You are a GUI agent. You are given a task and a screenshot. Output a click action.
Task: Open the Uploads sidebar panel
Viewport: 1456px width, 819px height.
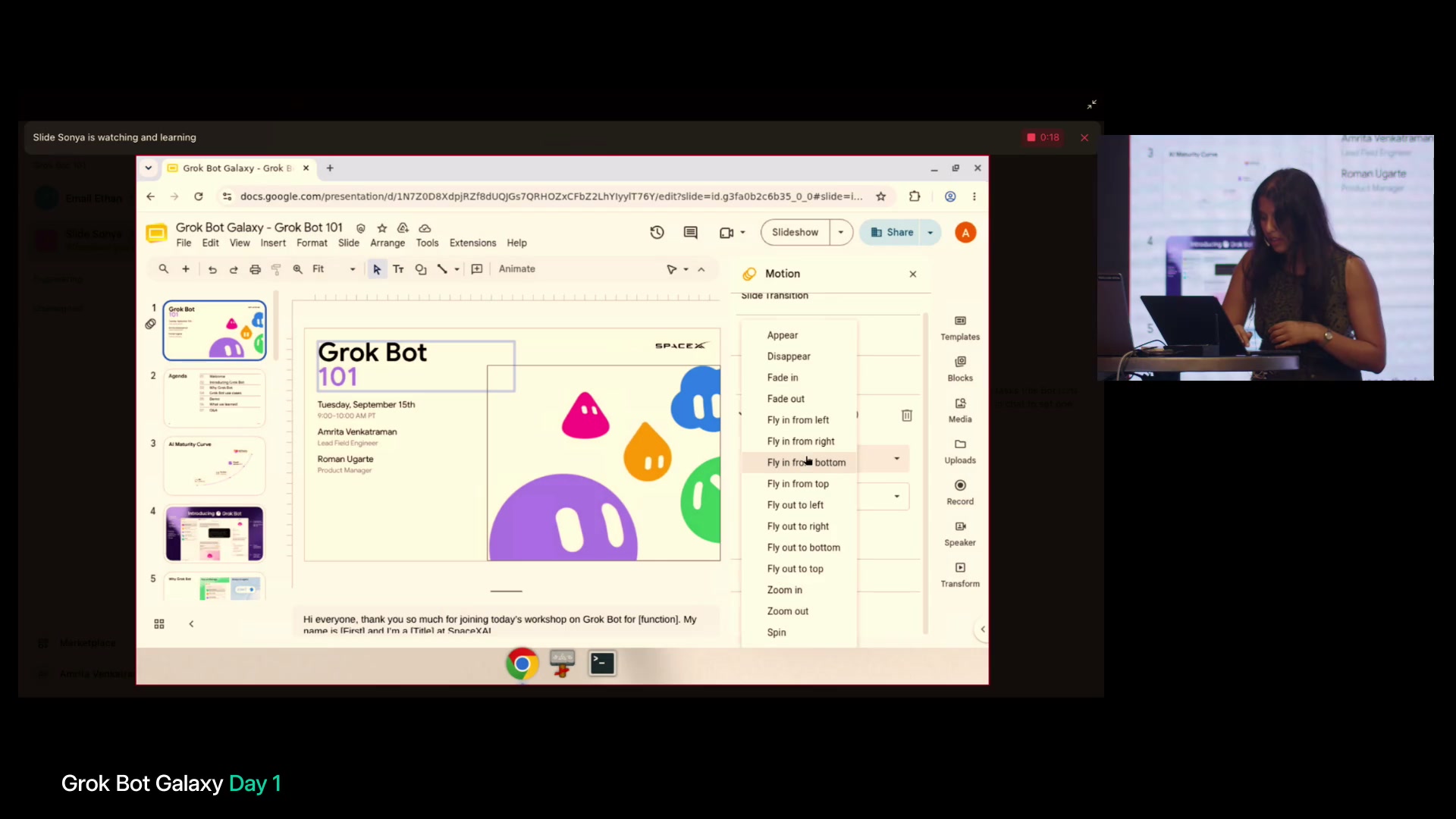960,451
